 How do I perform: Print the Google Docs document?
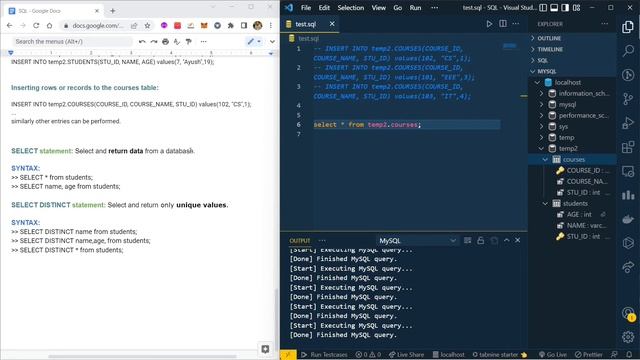(x=165, y=42)
